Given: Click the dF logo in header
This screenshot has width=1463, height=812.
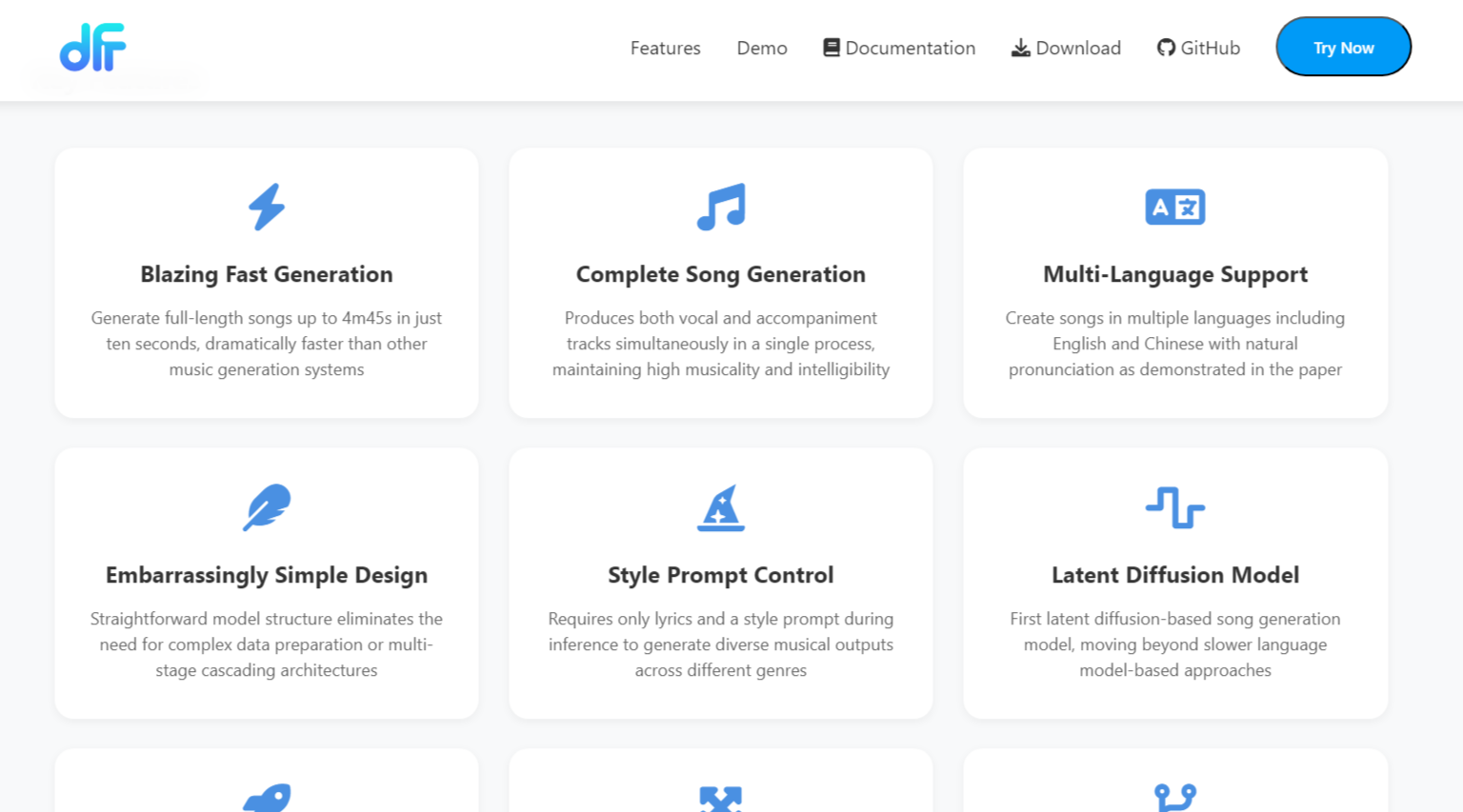Looking at the screenshot, I should click(92, 48).
